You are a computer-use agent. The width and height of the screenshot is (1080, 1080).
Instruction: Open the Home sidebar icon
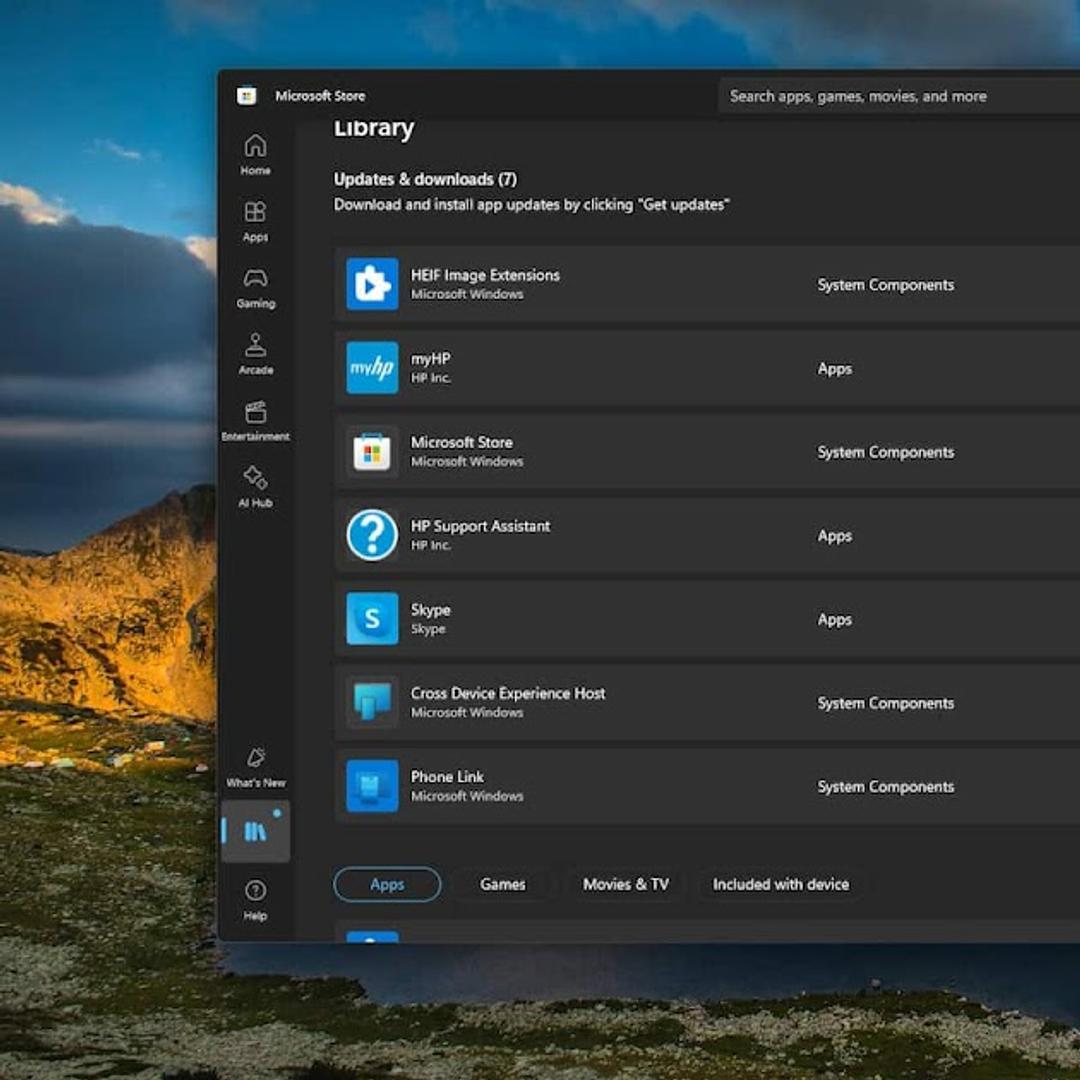pyautogui.click(x=255, y=153)
